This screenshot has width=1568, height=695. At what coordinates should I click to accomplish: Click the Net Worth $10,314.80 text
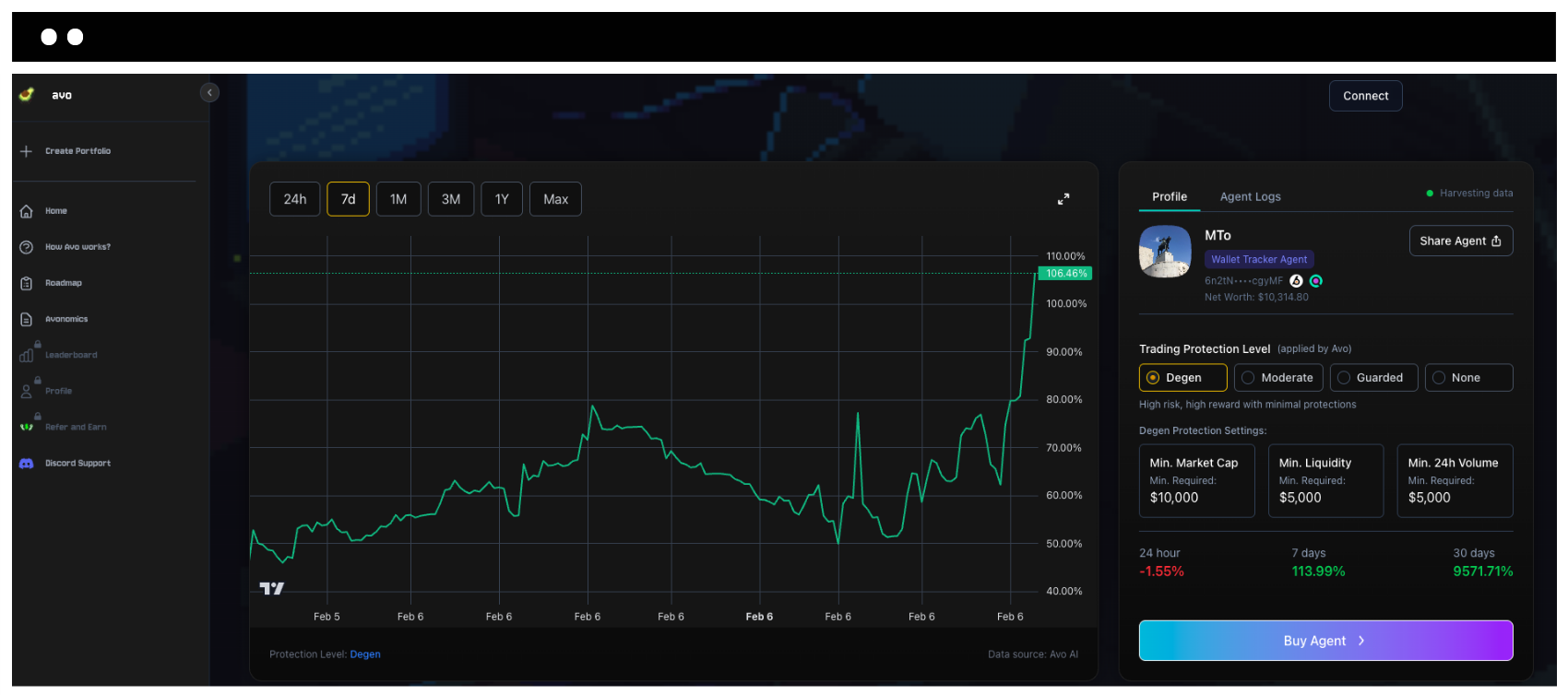point(1256,297)
